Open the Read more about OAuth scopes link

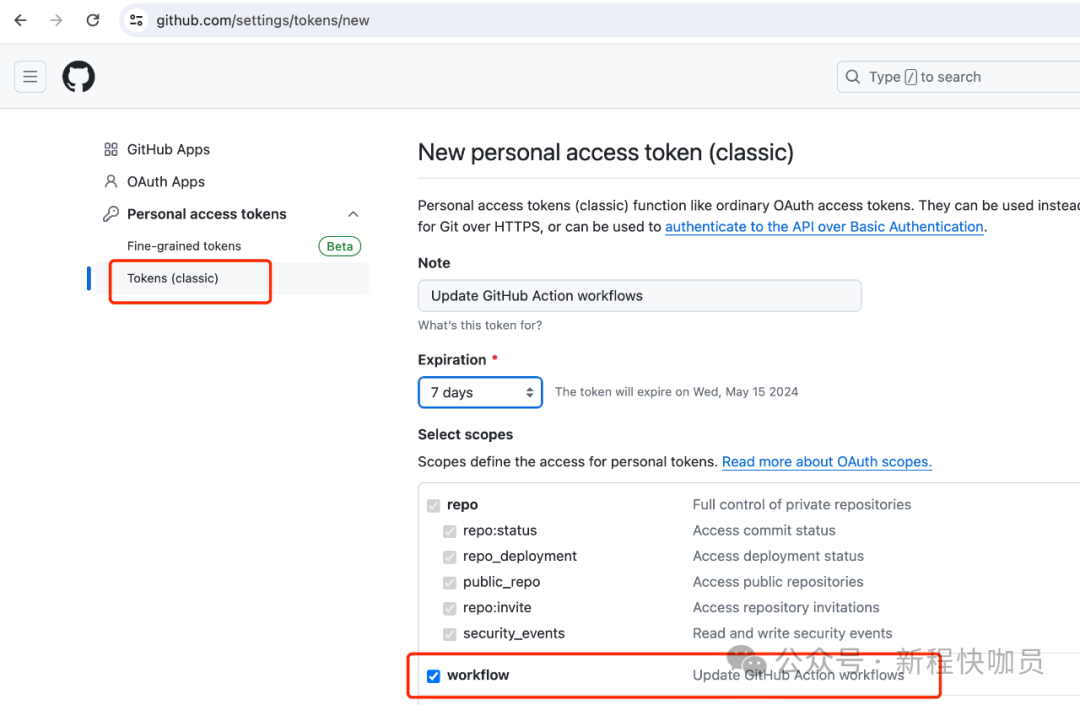click(x=826, y=462)
